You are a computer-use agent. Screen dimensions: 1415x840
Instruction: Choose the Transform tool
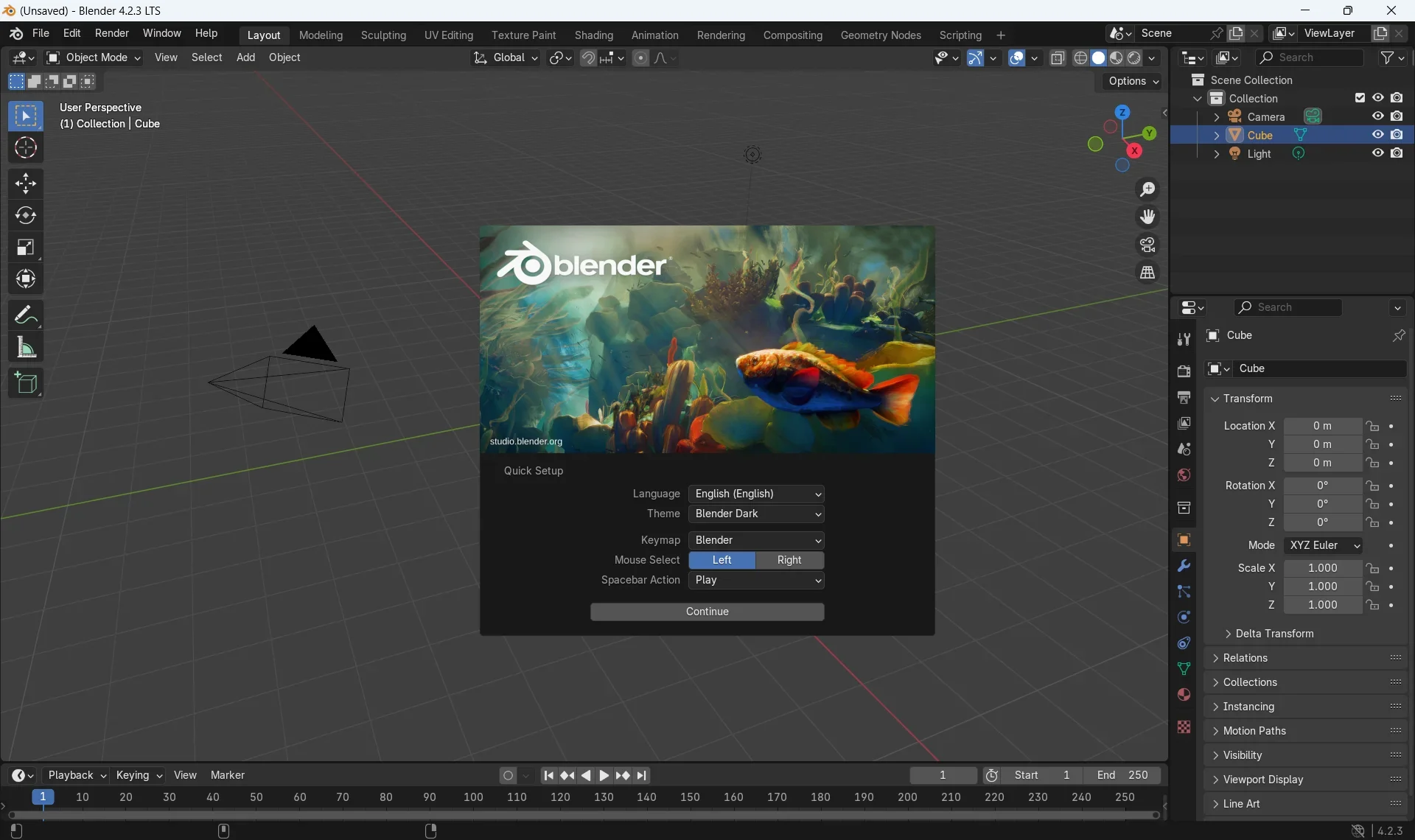coord(26,279)
